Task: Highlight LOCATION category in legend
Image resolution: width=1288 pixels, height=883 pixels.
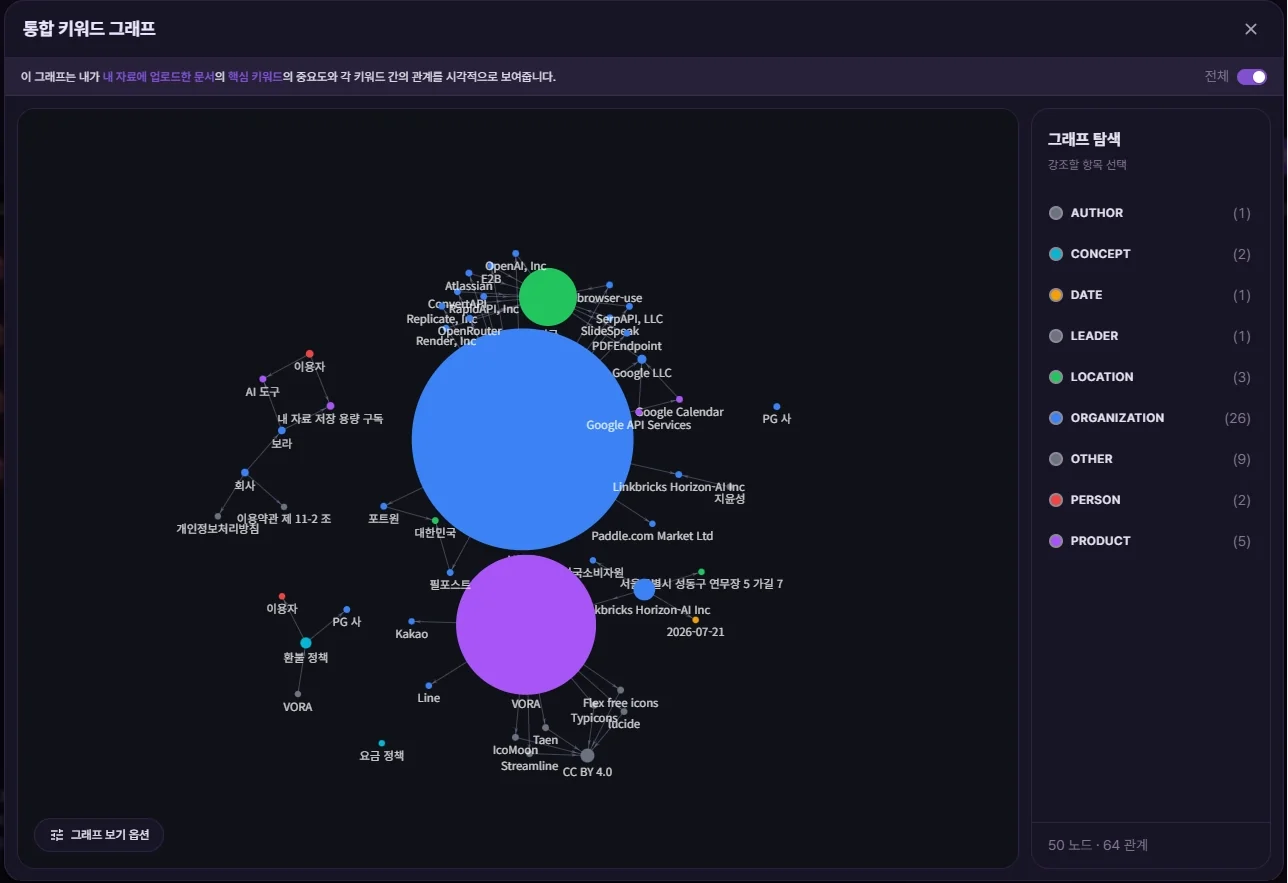Action: click(x=1150, y=377)
